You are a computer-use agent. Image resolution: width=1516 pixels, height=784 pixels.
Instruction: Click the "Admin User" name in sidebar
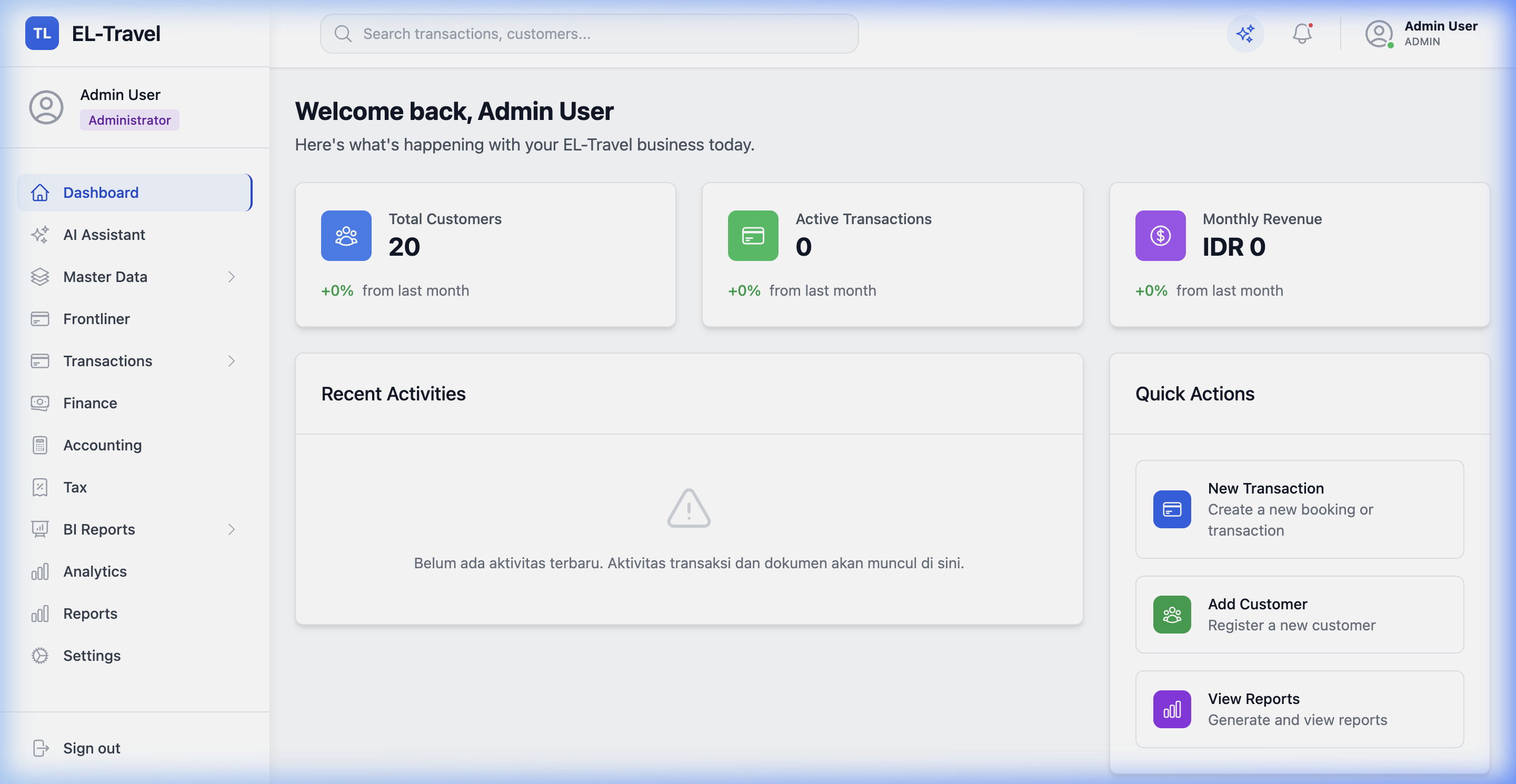click(120, 95)
